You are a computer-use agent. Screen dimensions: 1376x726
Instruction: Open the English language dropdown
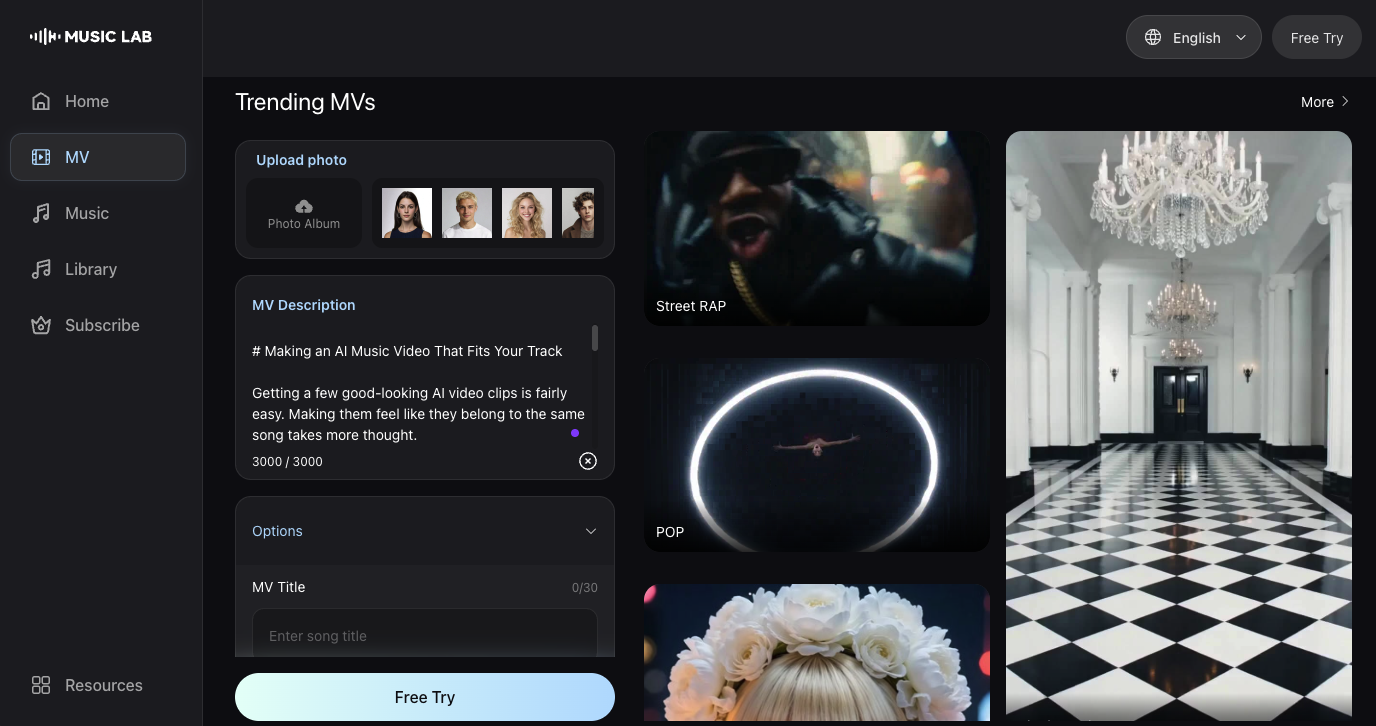[x=1193, y=37]
